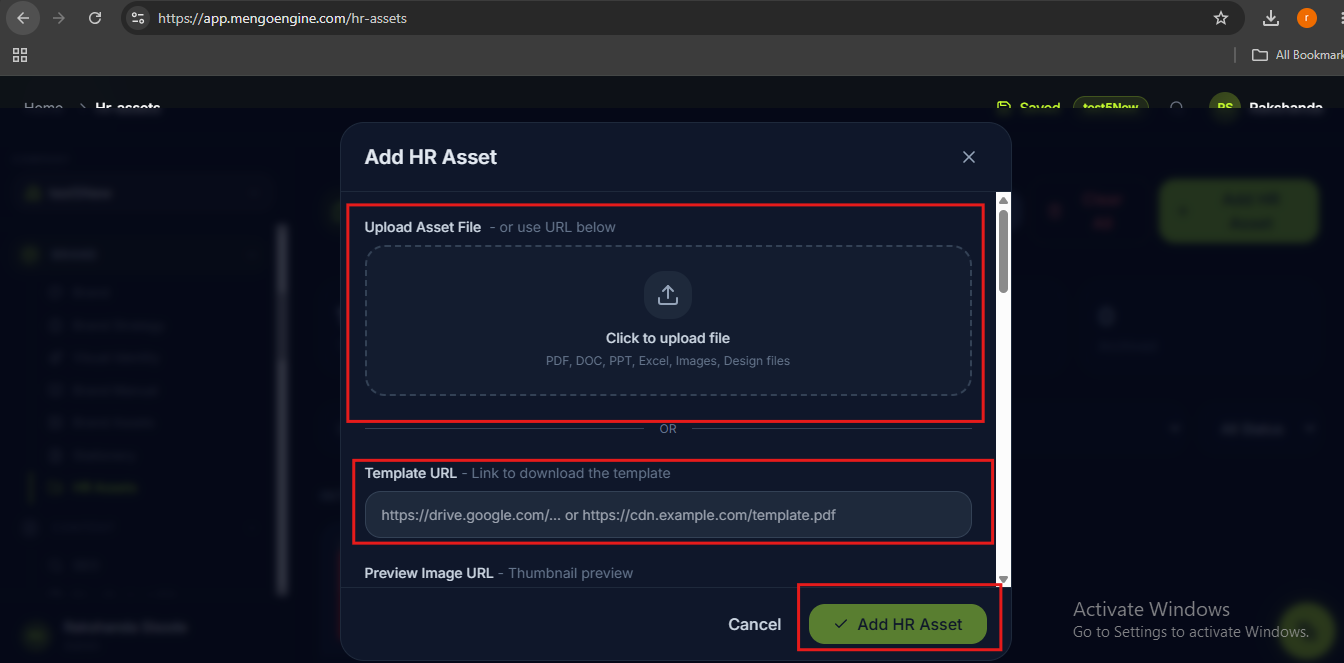The height and width of the screenshot is (663, 1344).
Task: Open All Bookmarks folder
Action: 1297,55
